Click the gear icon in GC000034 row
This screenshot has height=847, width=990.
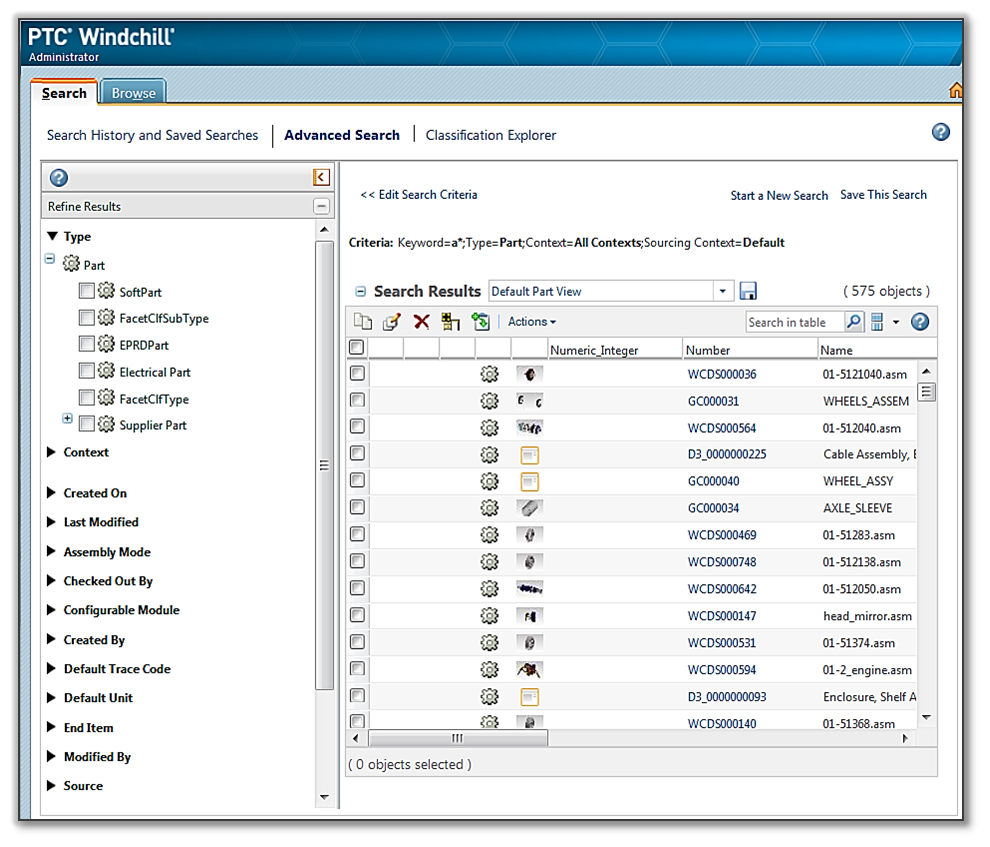pyautogui.click(x=489, y=508)
